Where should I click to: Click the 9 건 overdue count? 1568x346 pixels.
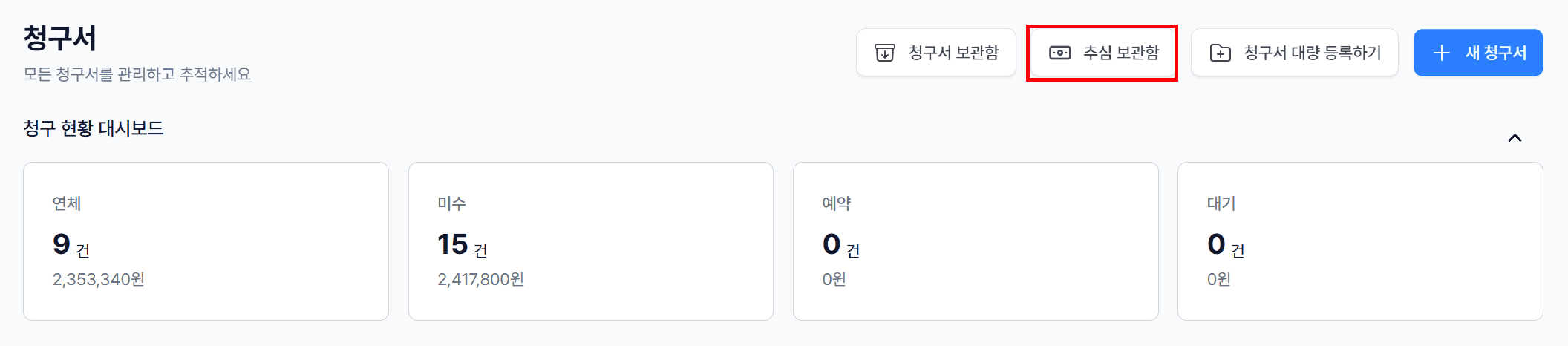pos(71,245)
